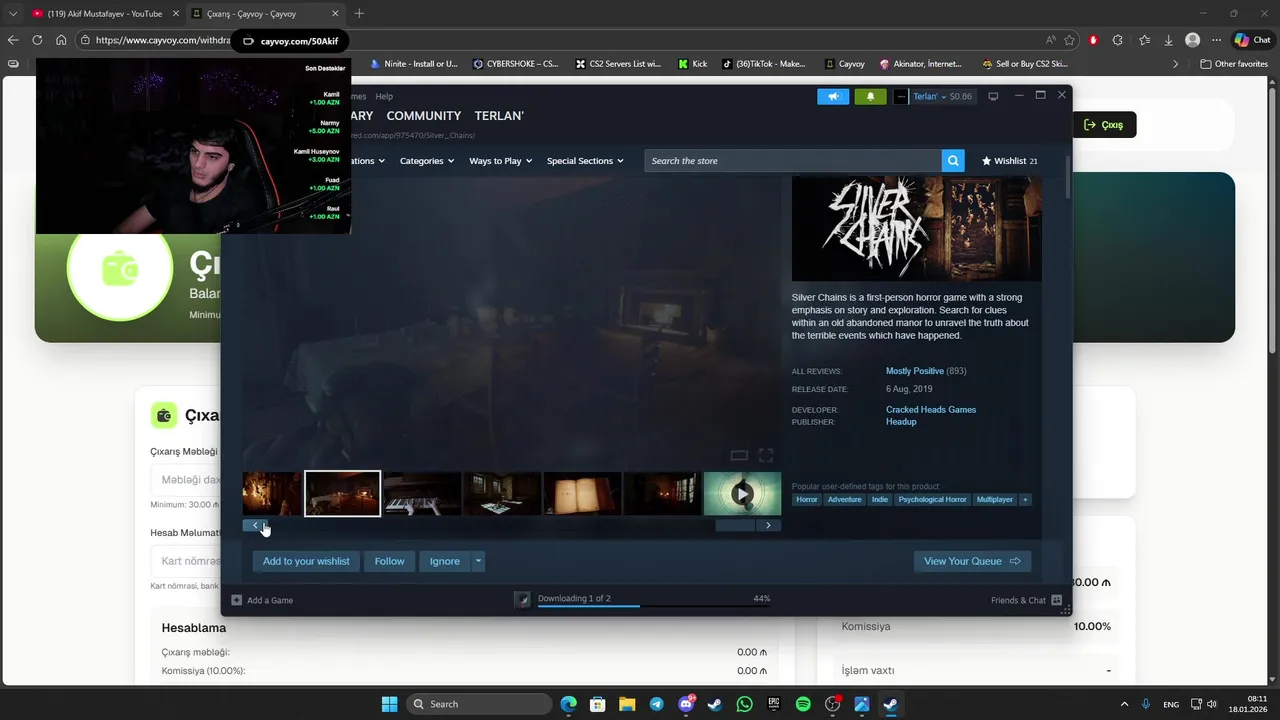
Task: Click the browser home icon
Action: [x=61, y=40]
